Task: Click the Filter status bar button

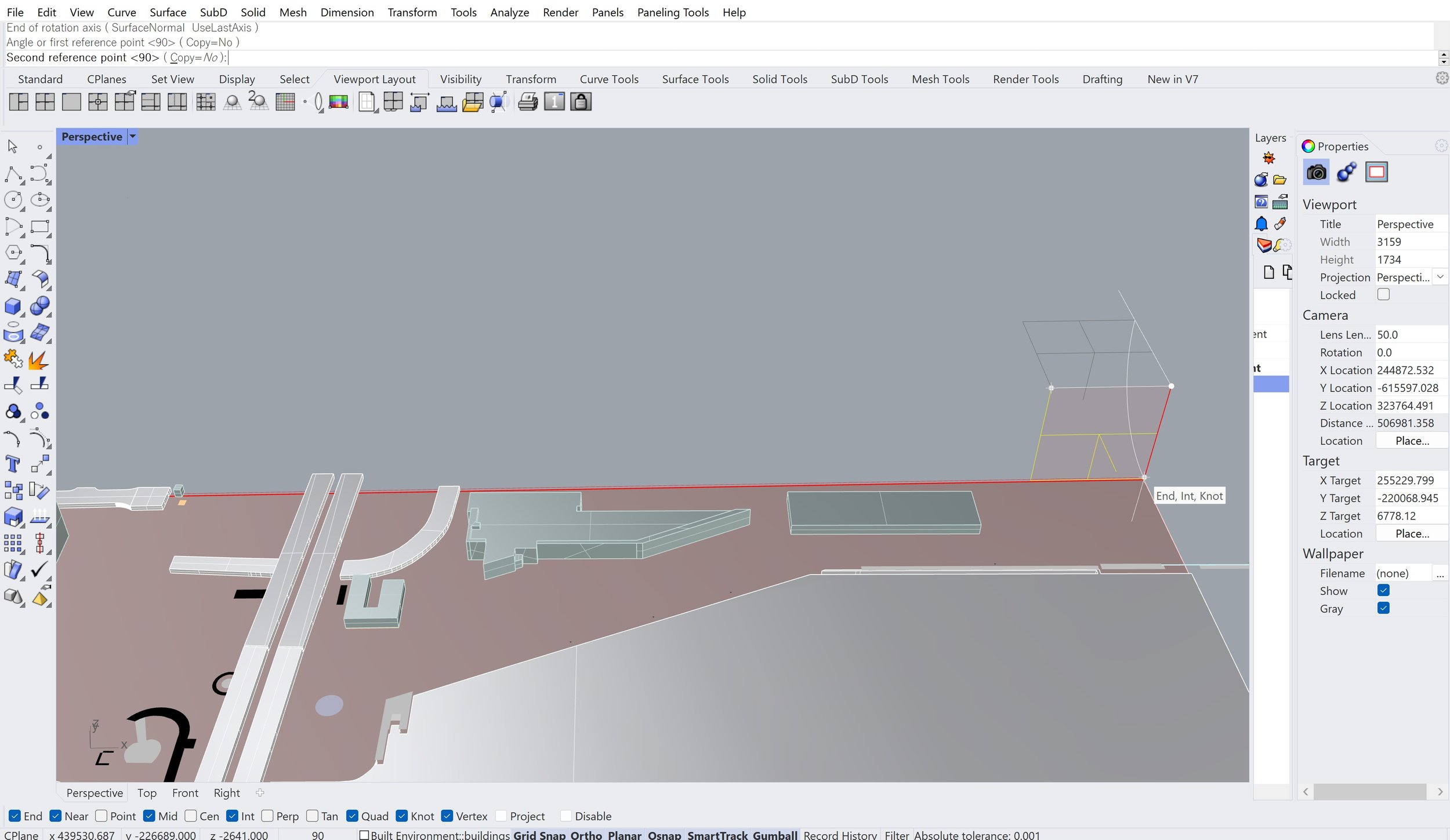Action: coord(896,835)
